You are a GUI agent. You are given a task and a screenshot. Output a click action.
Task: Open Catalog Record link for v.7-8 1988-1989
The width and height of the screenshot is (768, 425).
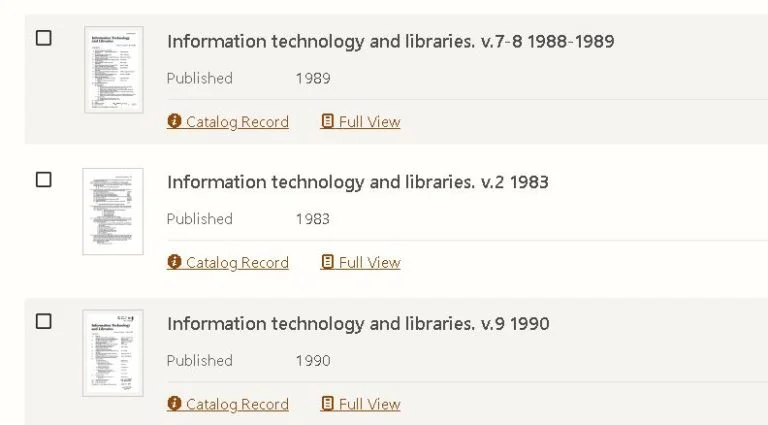(x=237, y=122)
